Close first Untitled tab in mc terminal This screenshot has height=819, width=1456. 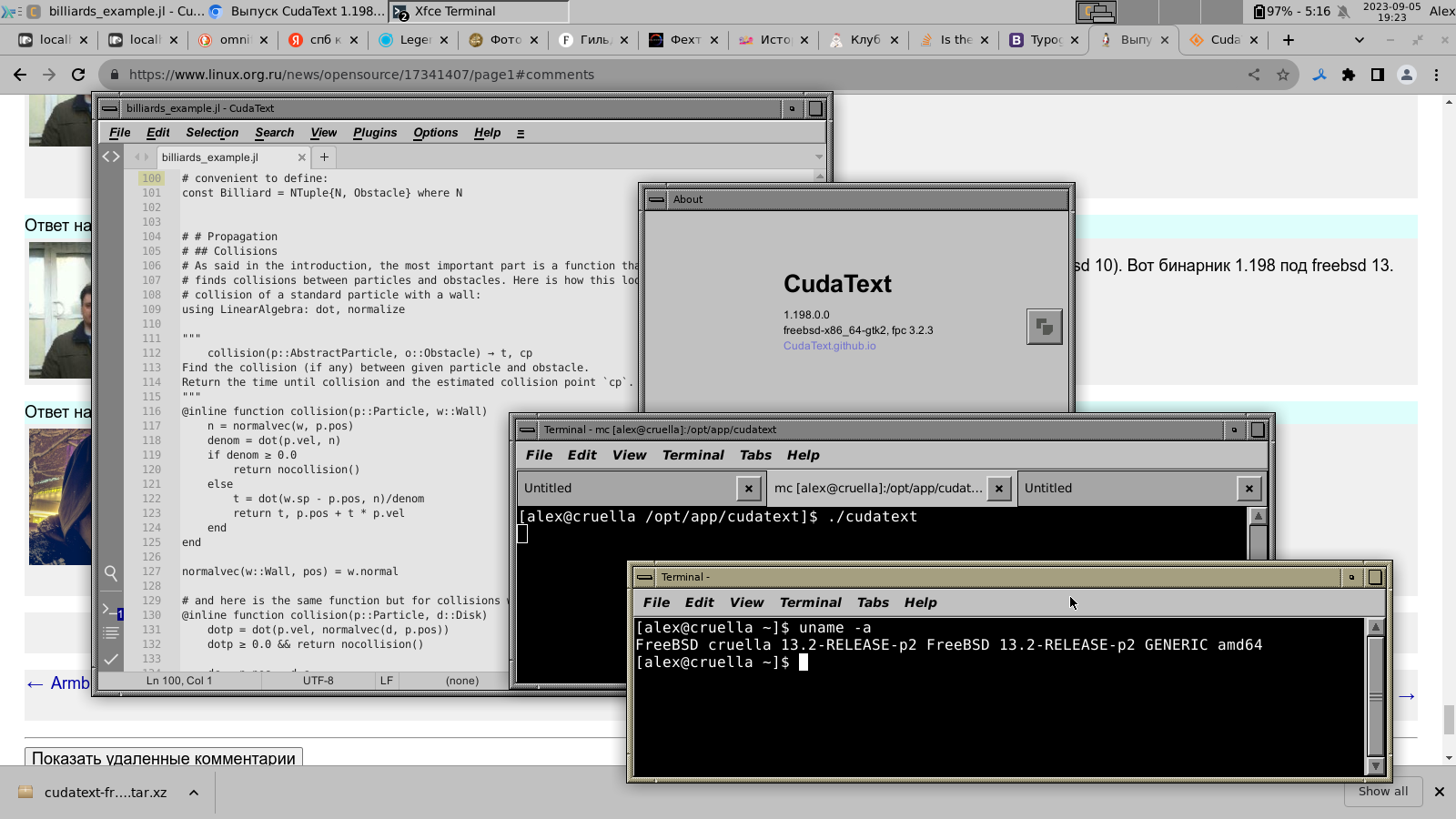[749, 489]
